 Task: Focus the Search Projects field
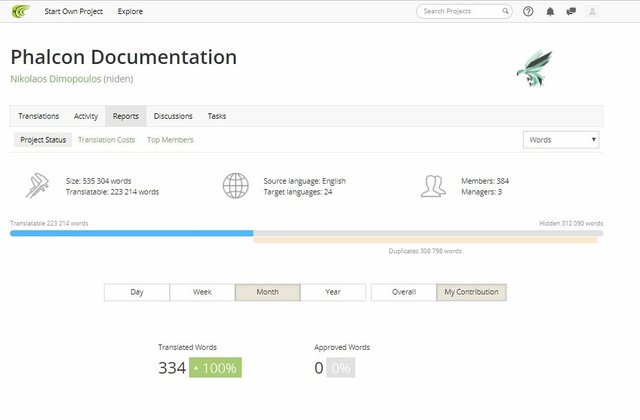(464, 11)
